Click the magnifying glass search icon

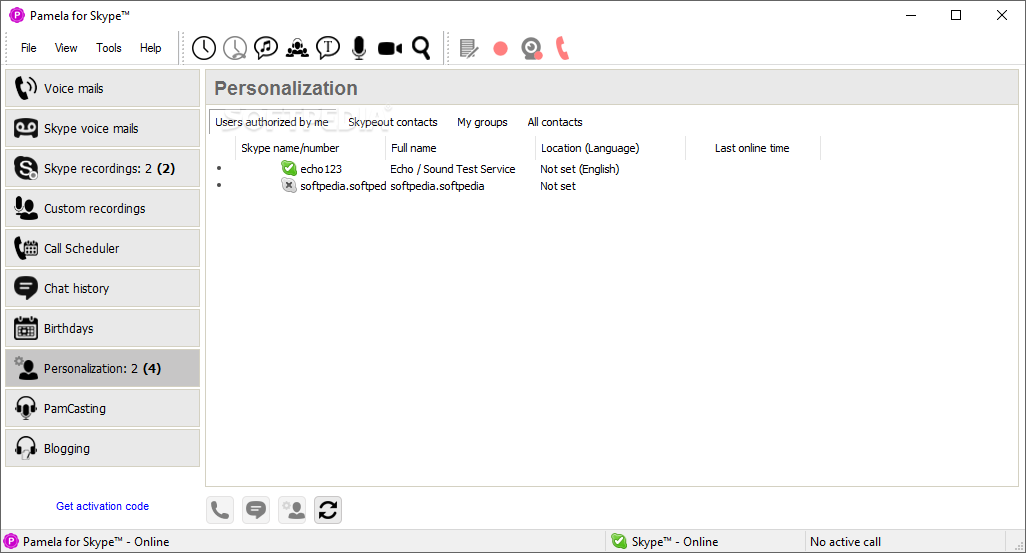pos(421,48)
